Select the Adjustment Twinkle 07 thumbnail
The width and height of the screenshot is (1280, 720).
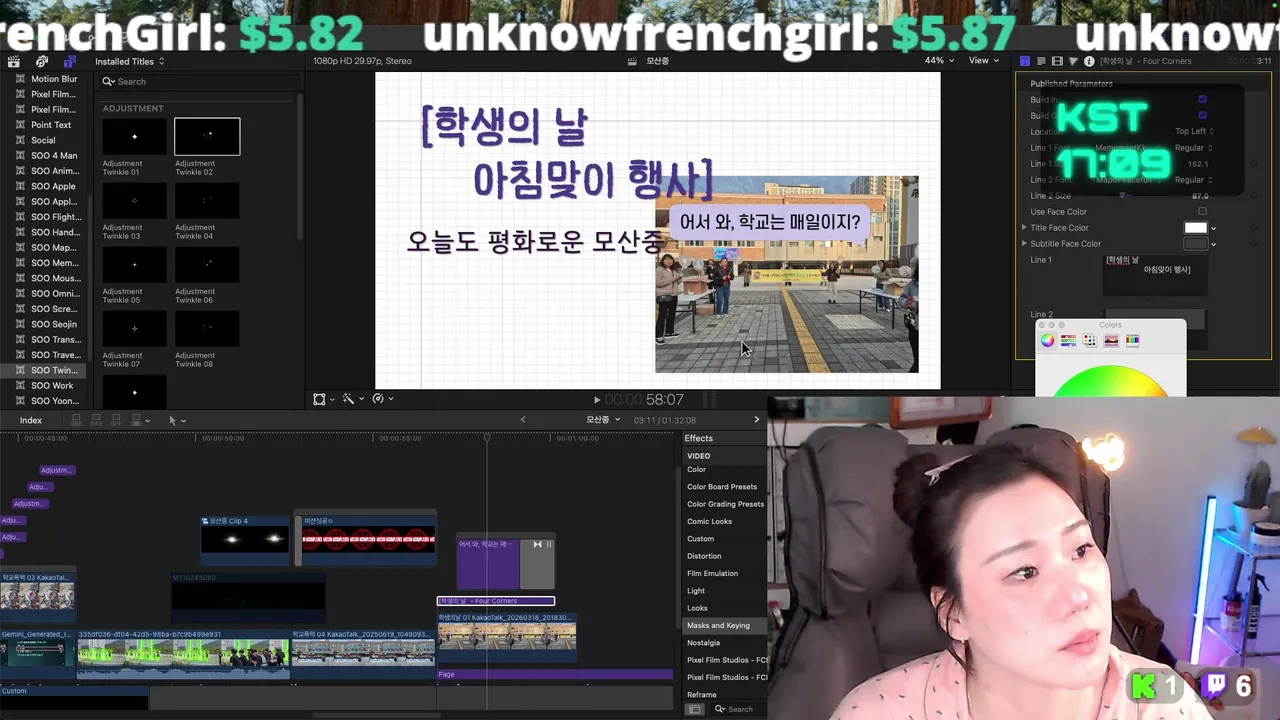pos(134,329)
